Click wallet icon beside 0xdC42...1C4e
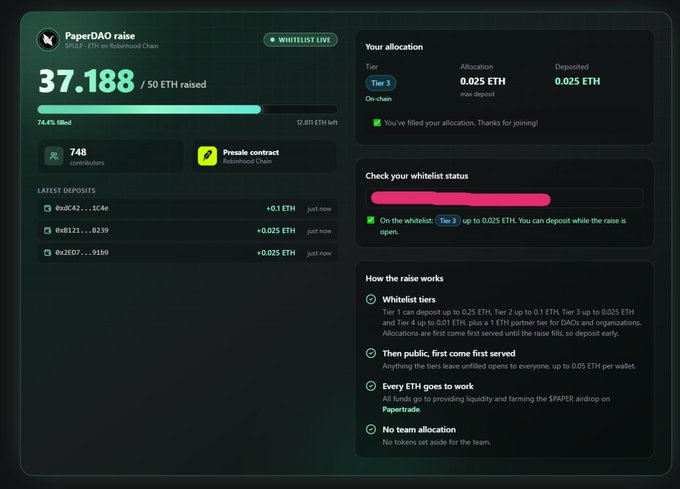680x489 pixels. coord(48,209)
